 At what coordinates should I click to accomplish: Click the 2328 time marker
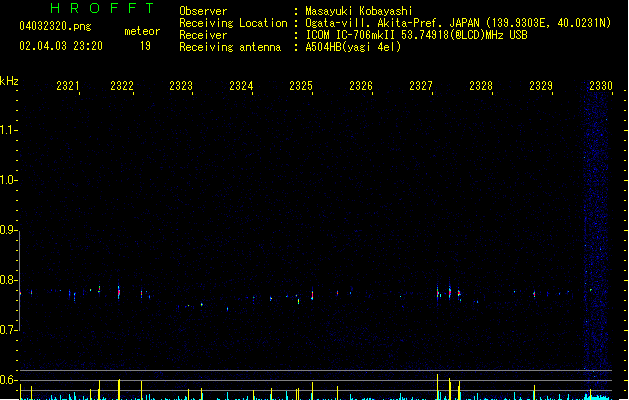481,86
